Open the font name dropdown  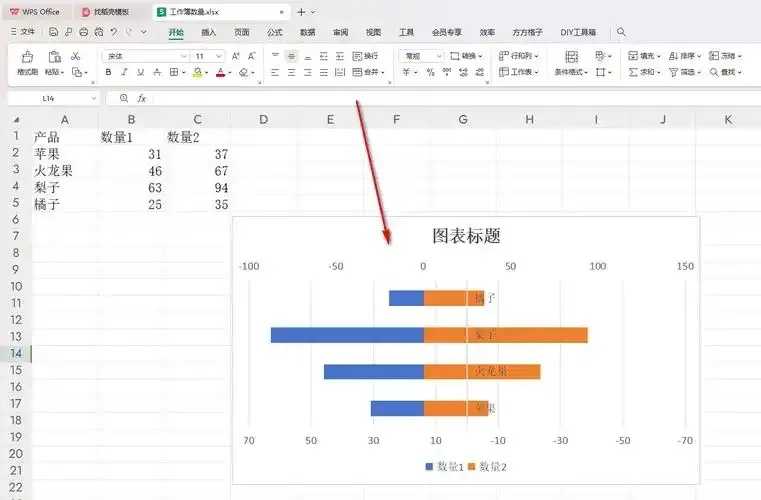[x=183, y=56]
